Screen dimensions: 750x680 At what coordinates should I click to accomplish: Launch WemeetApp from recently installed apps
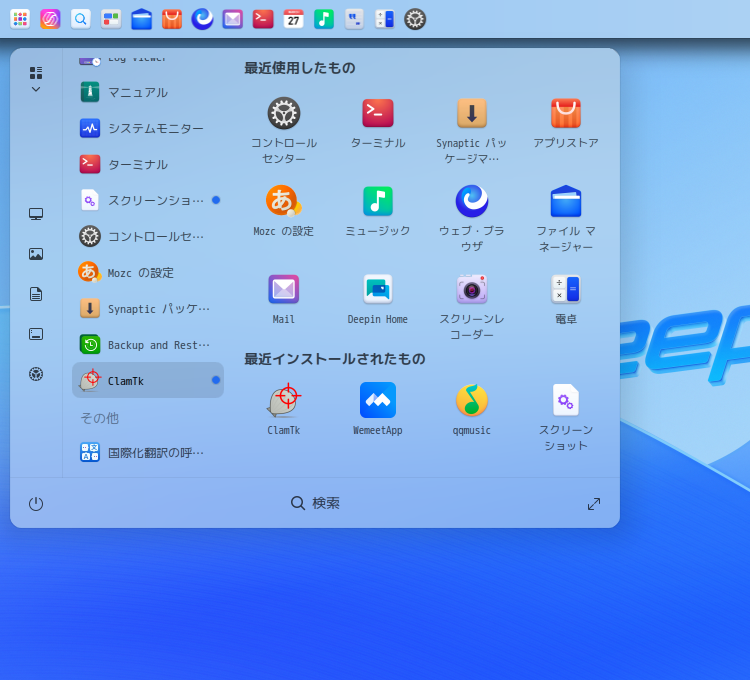(x=378, y=401)
